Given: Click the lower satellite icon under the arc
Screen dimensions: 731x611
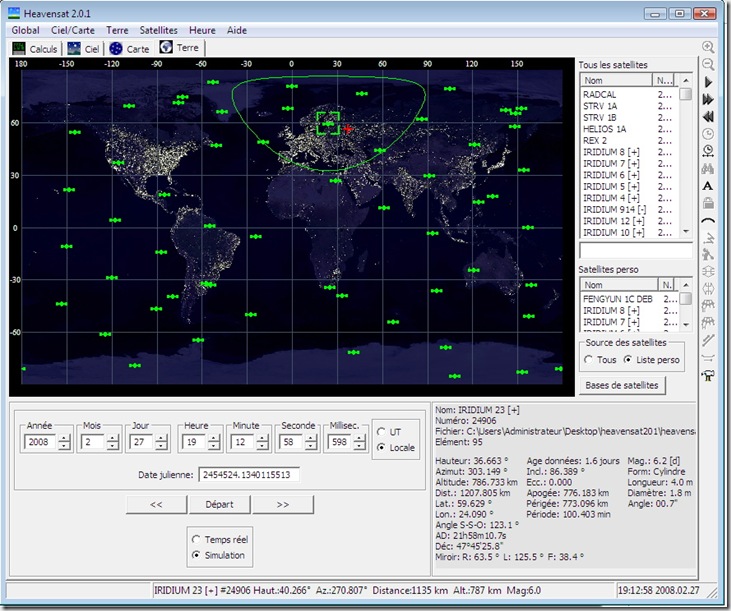Looking at the screenshot, I should click(708, 254).
